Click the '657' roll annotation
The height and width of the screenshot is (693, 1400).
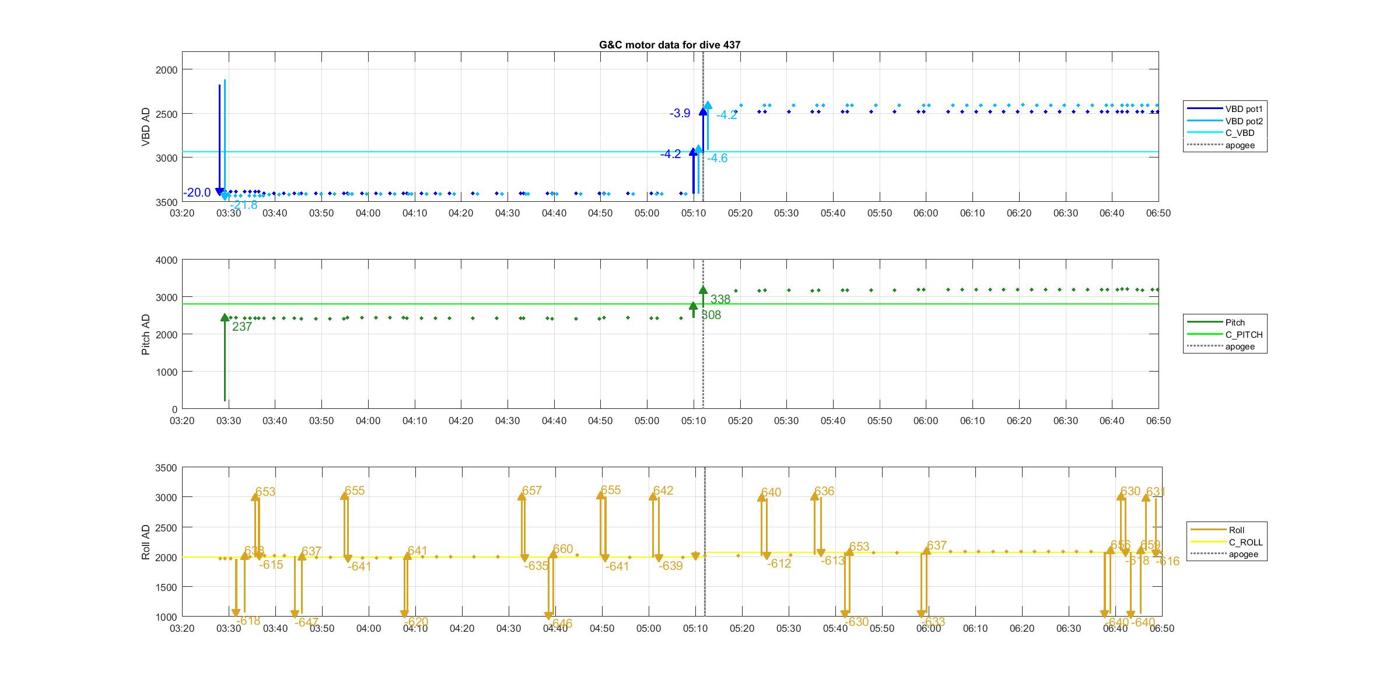532,491
